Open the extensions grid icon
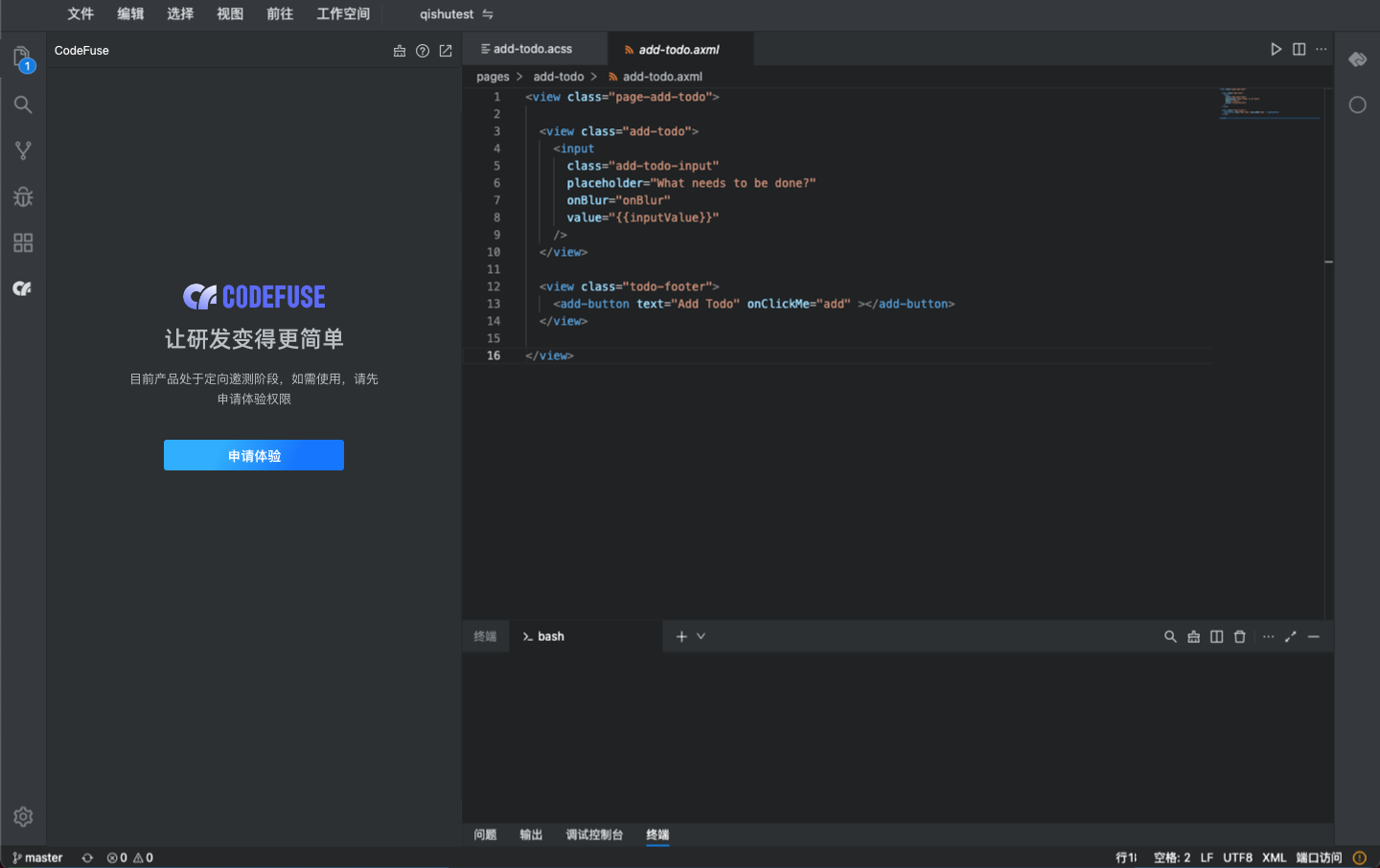Screen dimensions: 1380x868 click(x=23, y=242)
